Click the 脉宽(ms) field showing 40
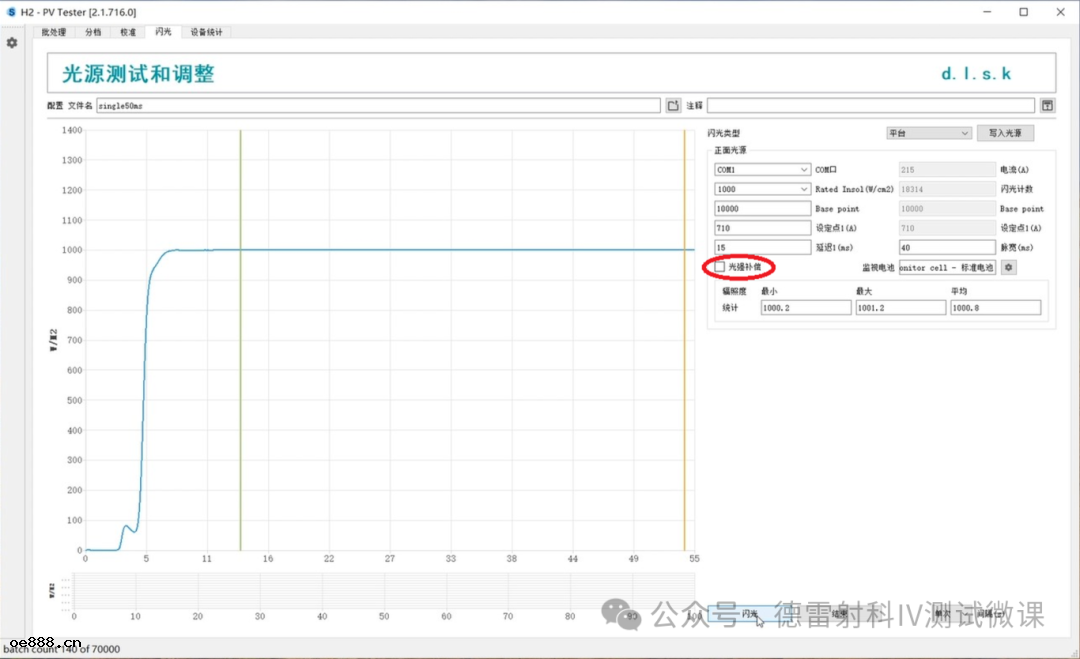This screenshot has width=1080, height=659. (946, 247)
